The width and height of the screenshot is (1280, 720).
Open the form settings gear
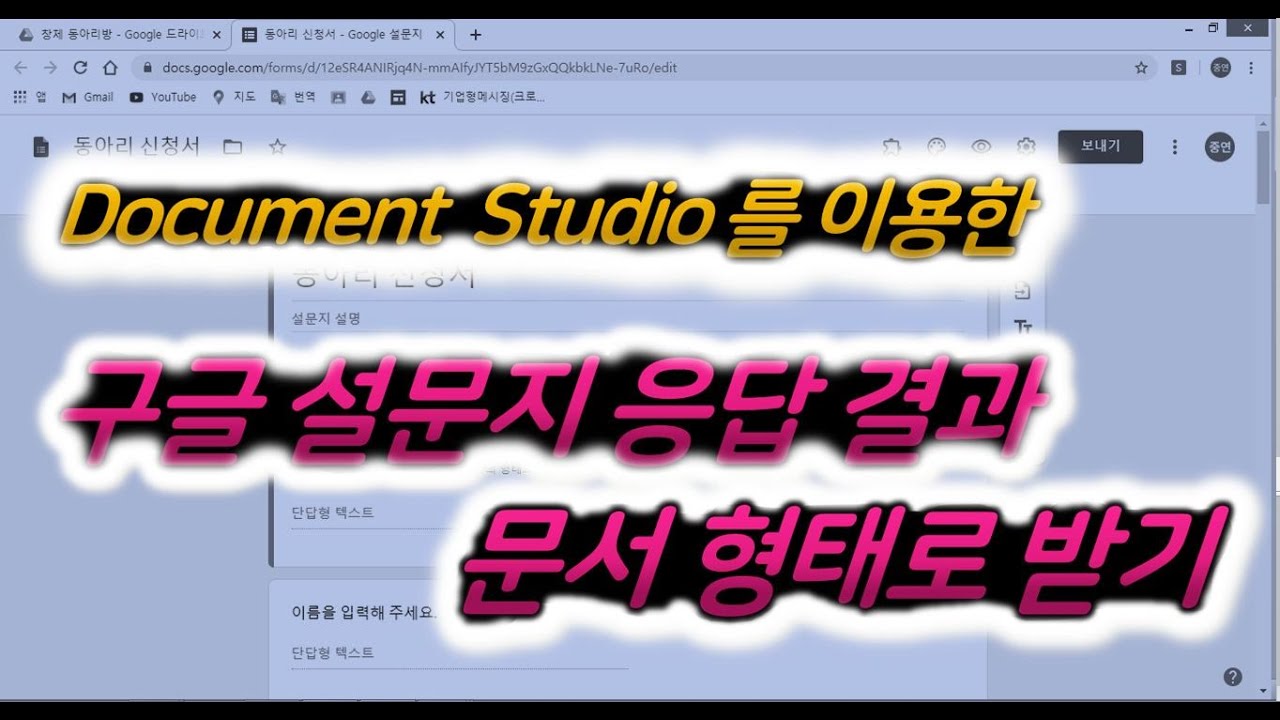pyautogui.click(x=1026, y=147)
